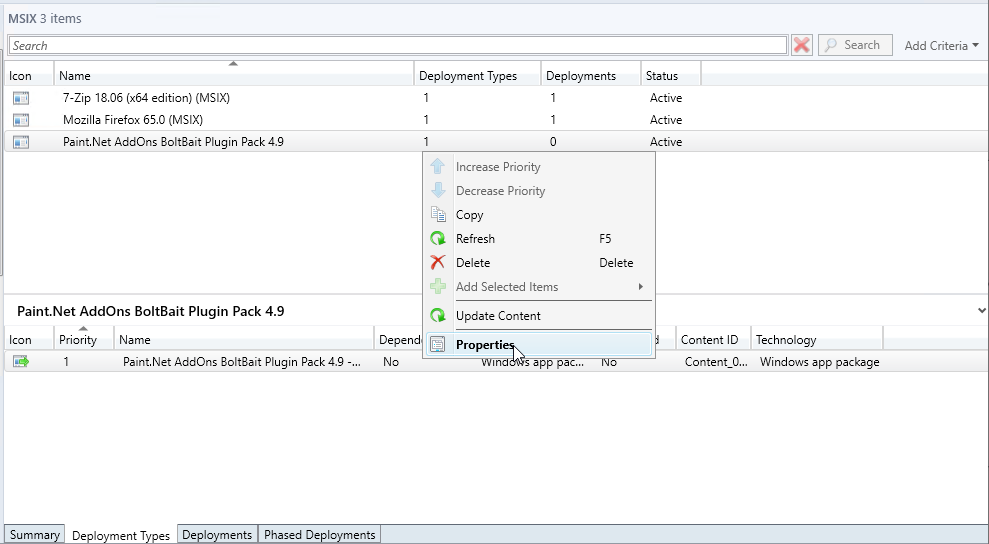
Task: Select the Mozilla Firefox 65.0 (MSIX) row
Action: tap(133, 120)
